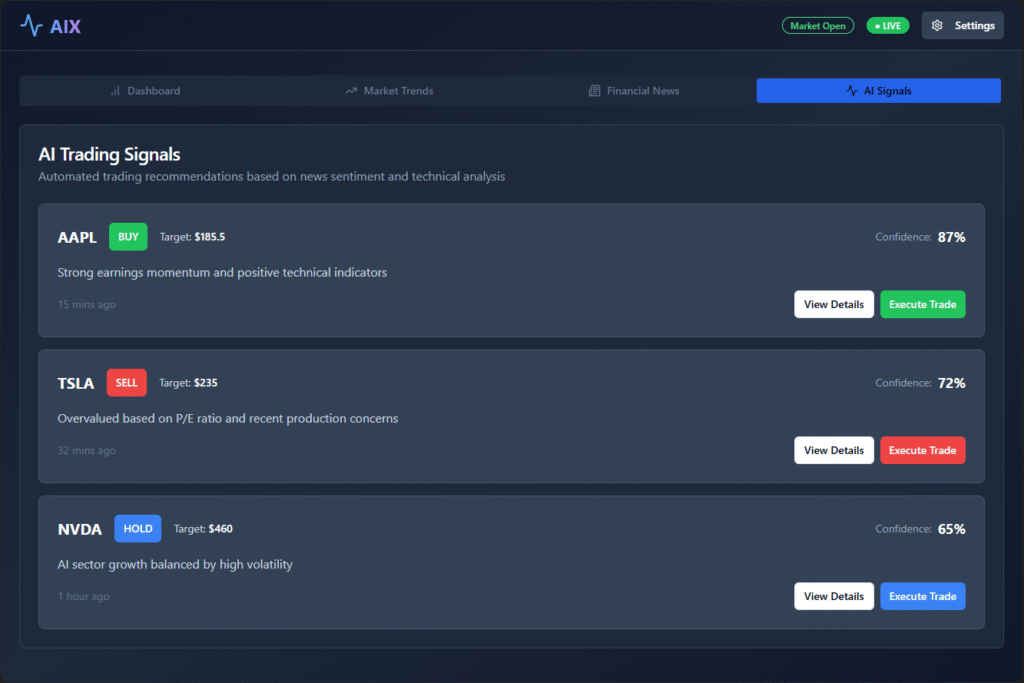Click the LIVE indicator badge

[x=888, y=25]
